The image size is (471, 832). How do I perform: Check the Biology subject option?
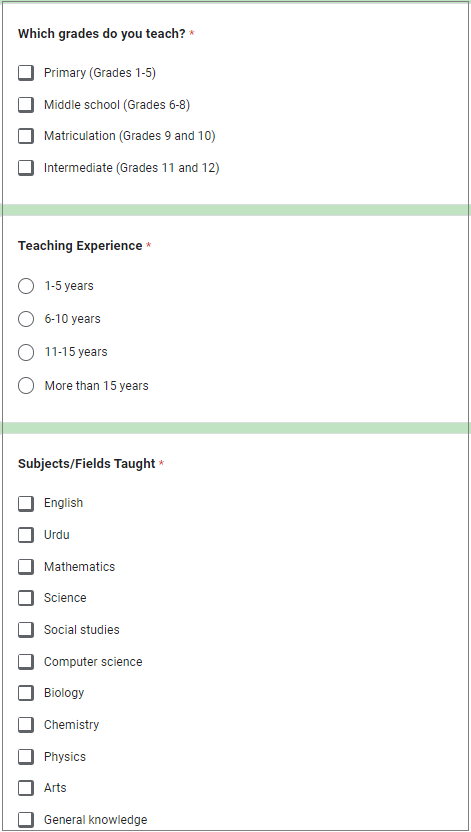[x=25, y=693]
